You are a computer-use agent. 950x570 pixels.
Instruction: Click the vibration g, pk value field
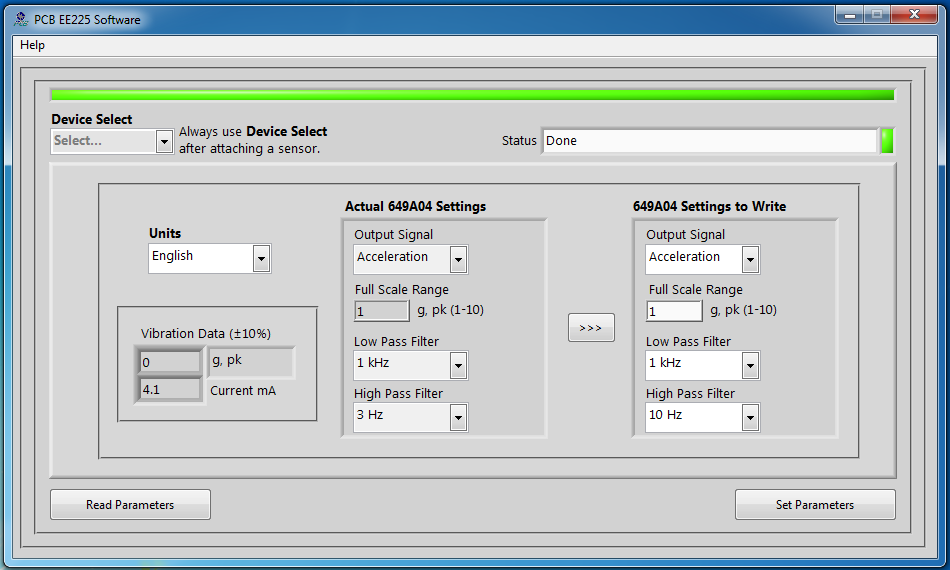[x=170, y=362]
